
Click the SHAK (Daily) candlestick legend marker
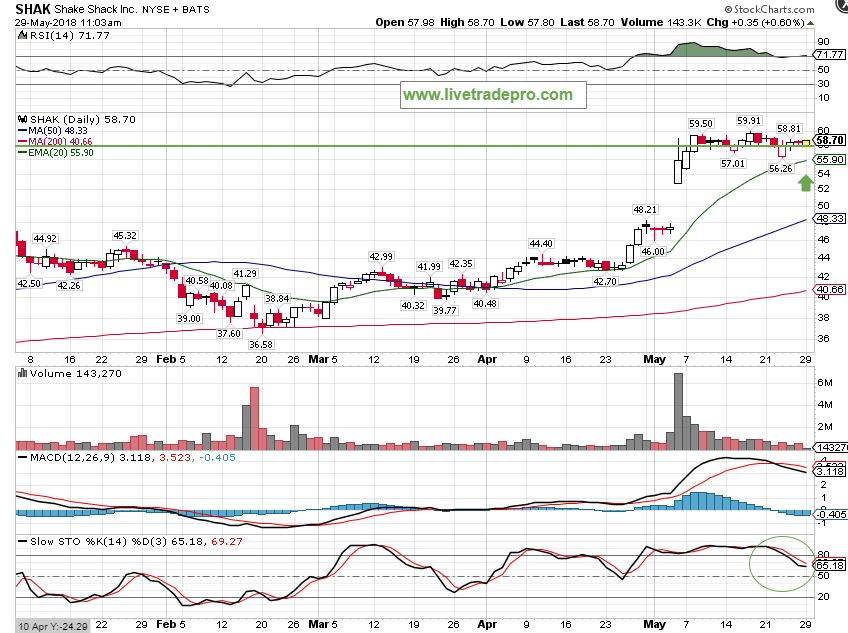point(24,119)
